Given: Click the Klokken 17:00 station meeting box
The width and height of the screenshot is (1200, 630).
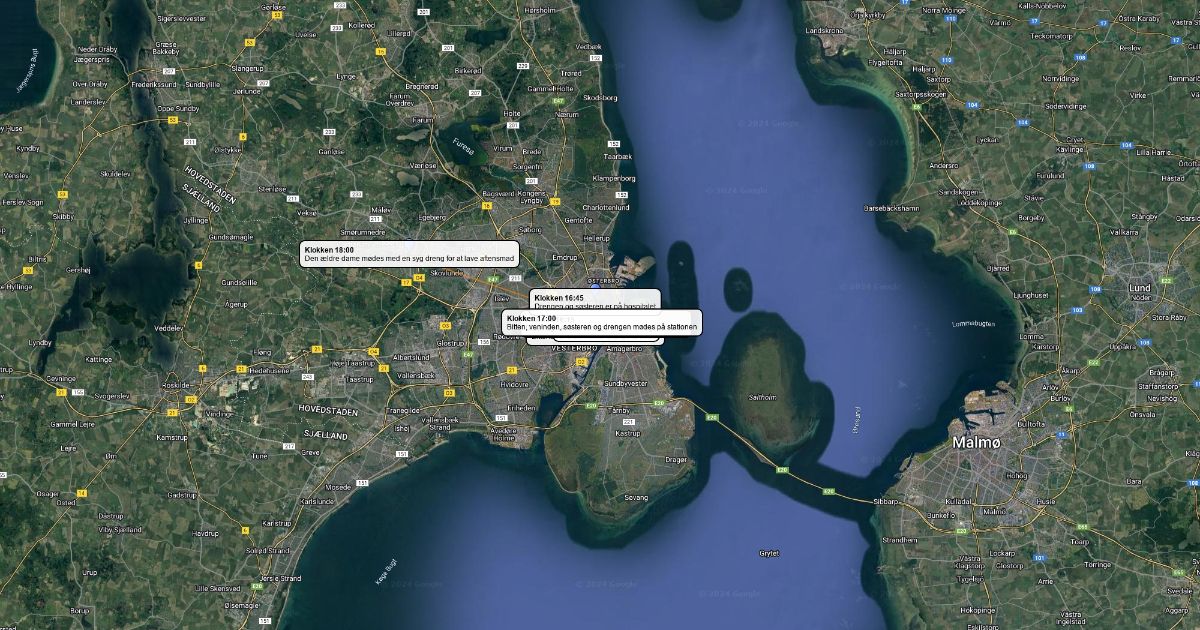Looking at the screenshot, I should tap(601, 322).
